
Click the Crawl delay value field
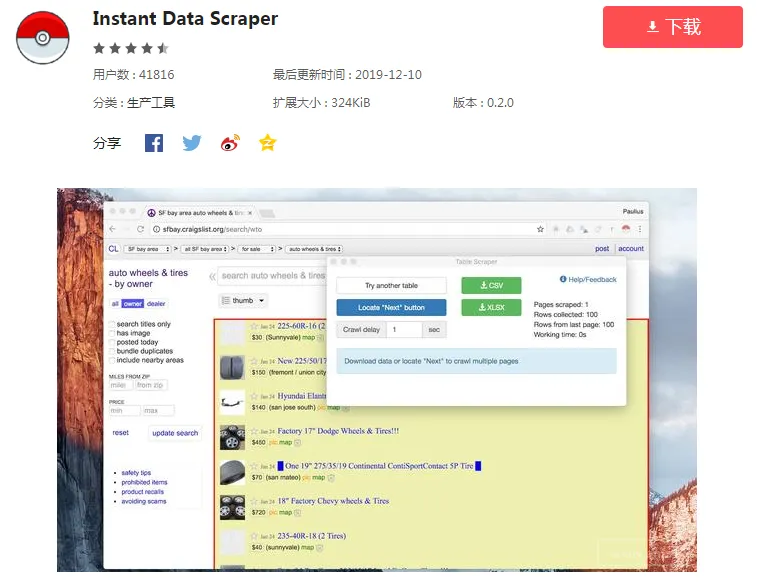click(x=404, y=330)
